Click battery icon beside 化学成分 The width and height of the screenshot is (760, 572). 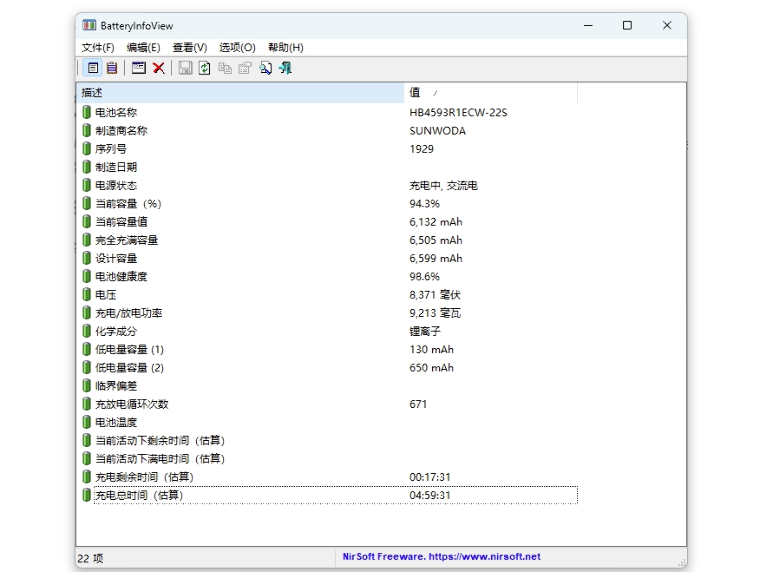pyautogui.click(x=86, y=331)
